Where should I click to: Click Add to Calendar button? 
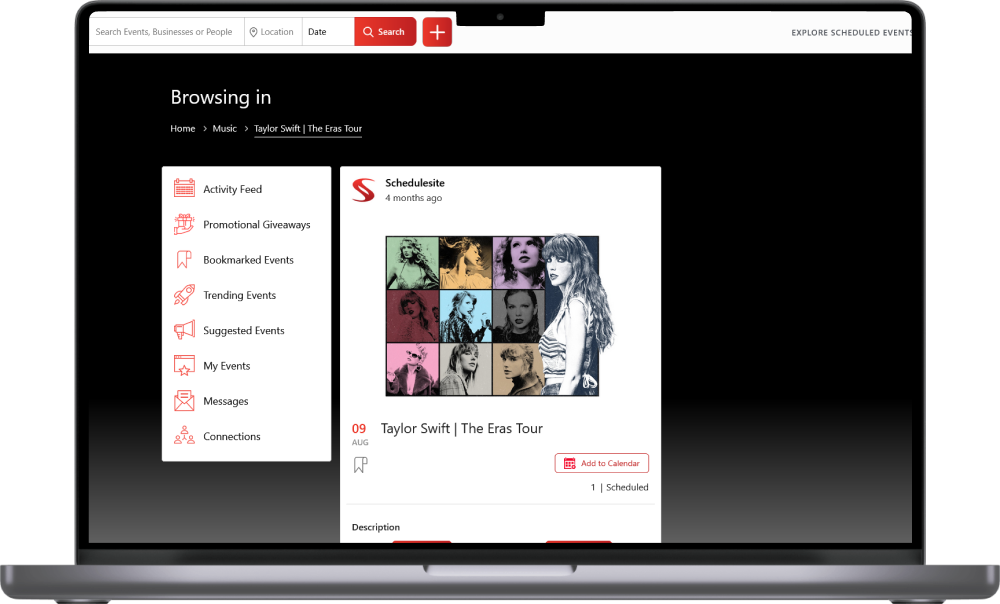(601, 463)
